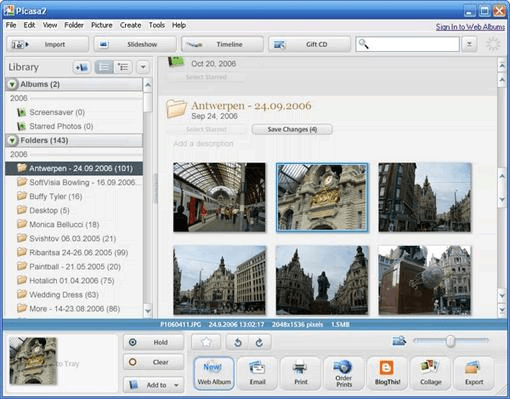Open the Folder menu
This screenshot has width=510, height=399.
point(74,25)
